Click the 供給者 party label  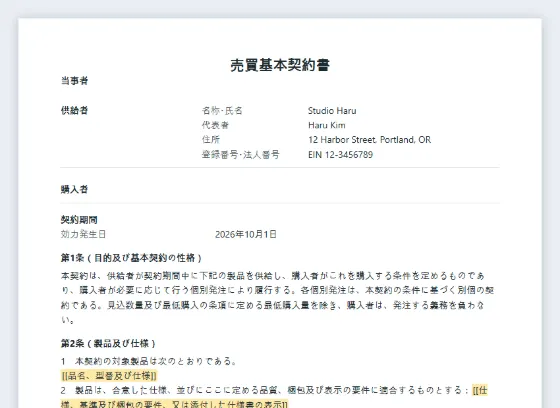[x=74, y=110]
